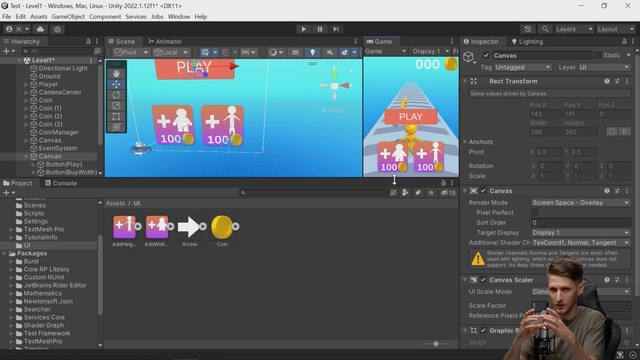Click the Assets breadcrumb in Project
640x360 pixels.
(x=115, y=203)
